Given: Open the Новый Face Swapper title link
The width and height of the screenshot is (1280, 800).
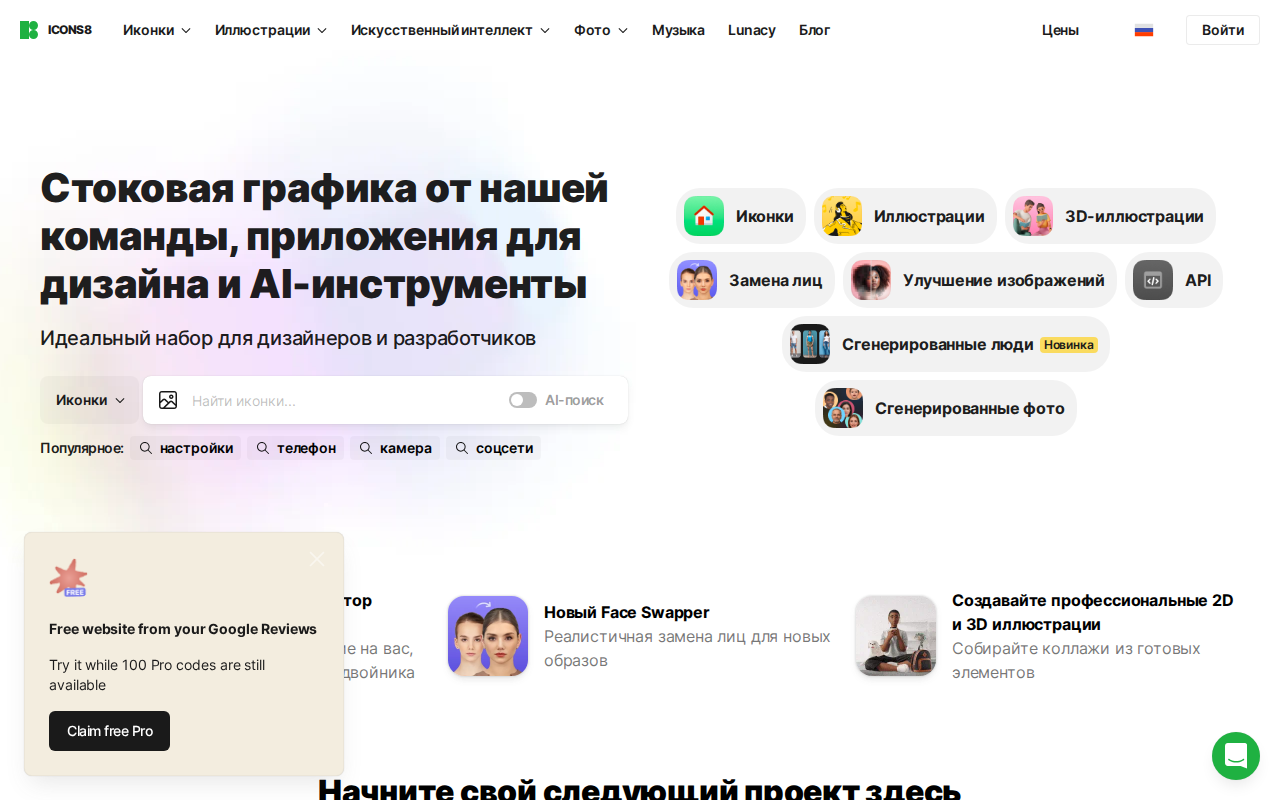Looking at the screenshot, I should pyautogui.click(x=627, y=612).
